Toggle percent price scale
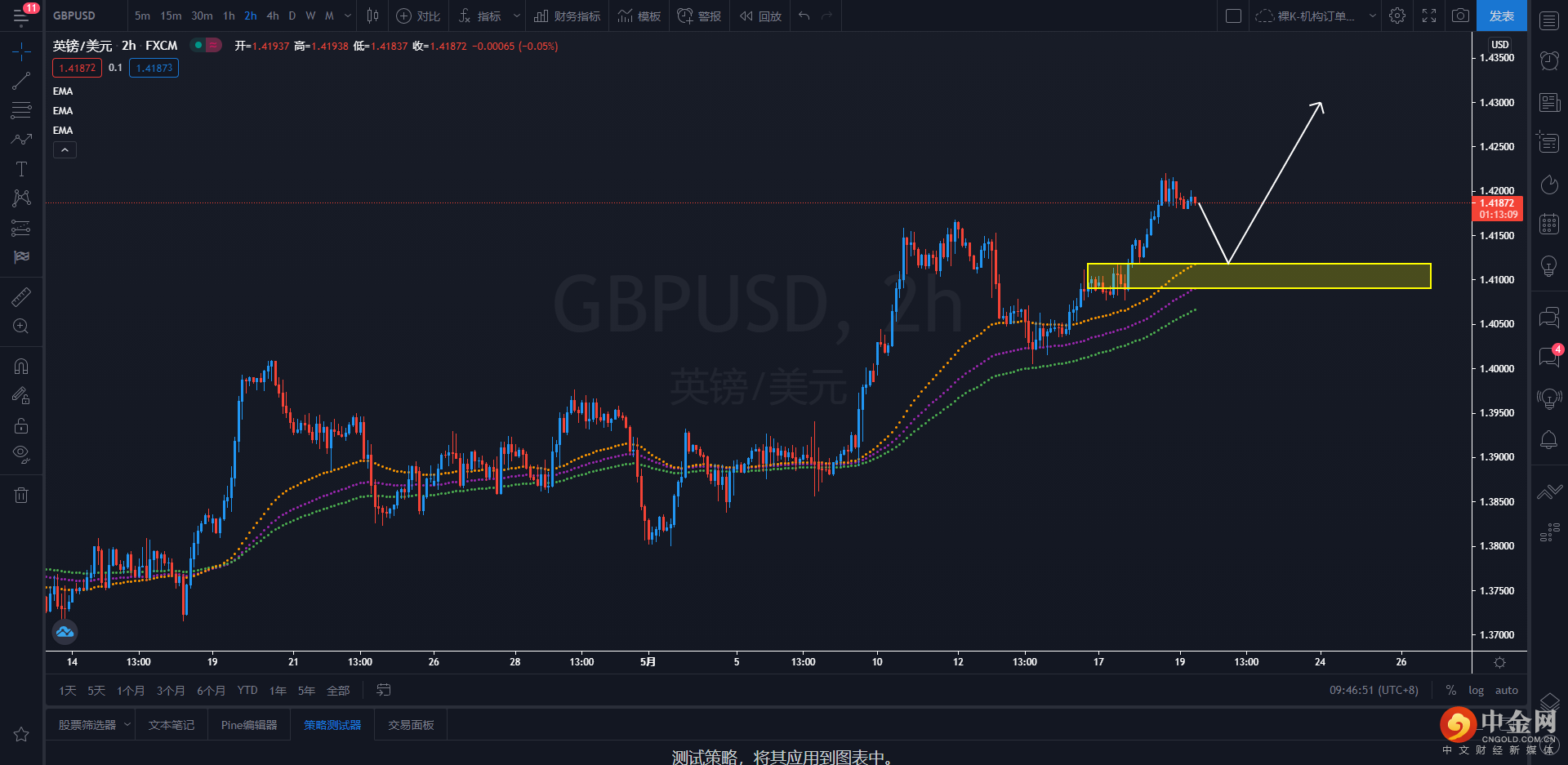The image size is (1568, 765). (x=1451, y=690)
